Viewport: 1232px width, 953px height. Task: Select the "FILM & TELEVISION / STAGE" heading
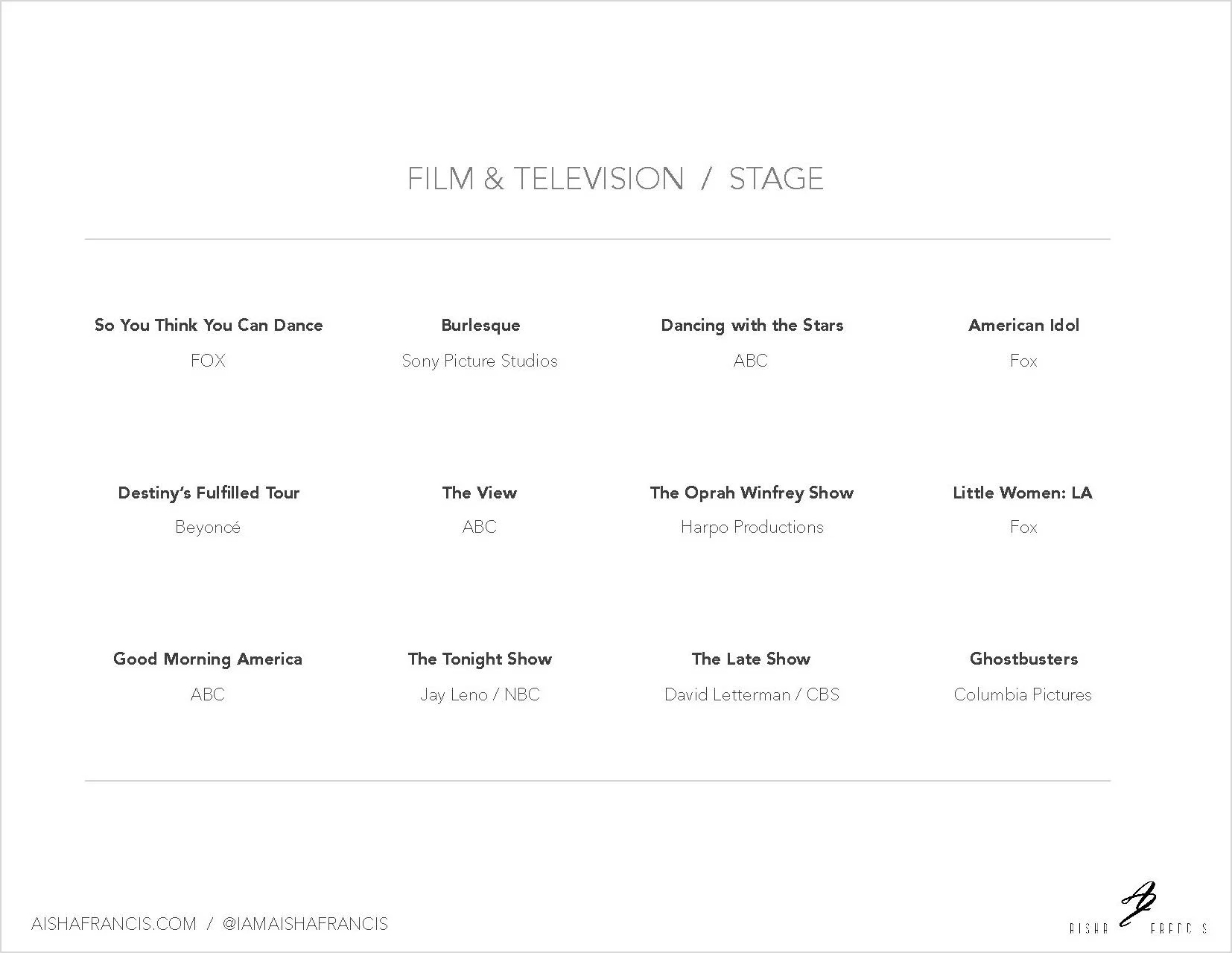click(x=615, y=179)
